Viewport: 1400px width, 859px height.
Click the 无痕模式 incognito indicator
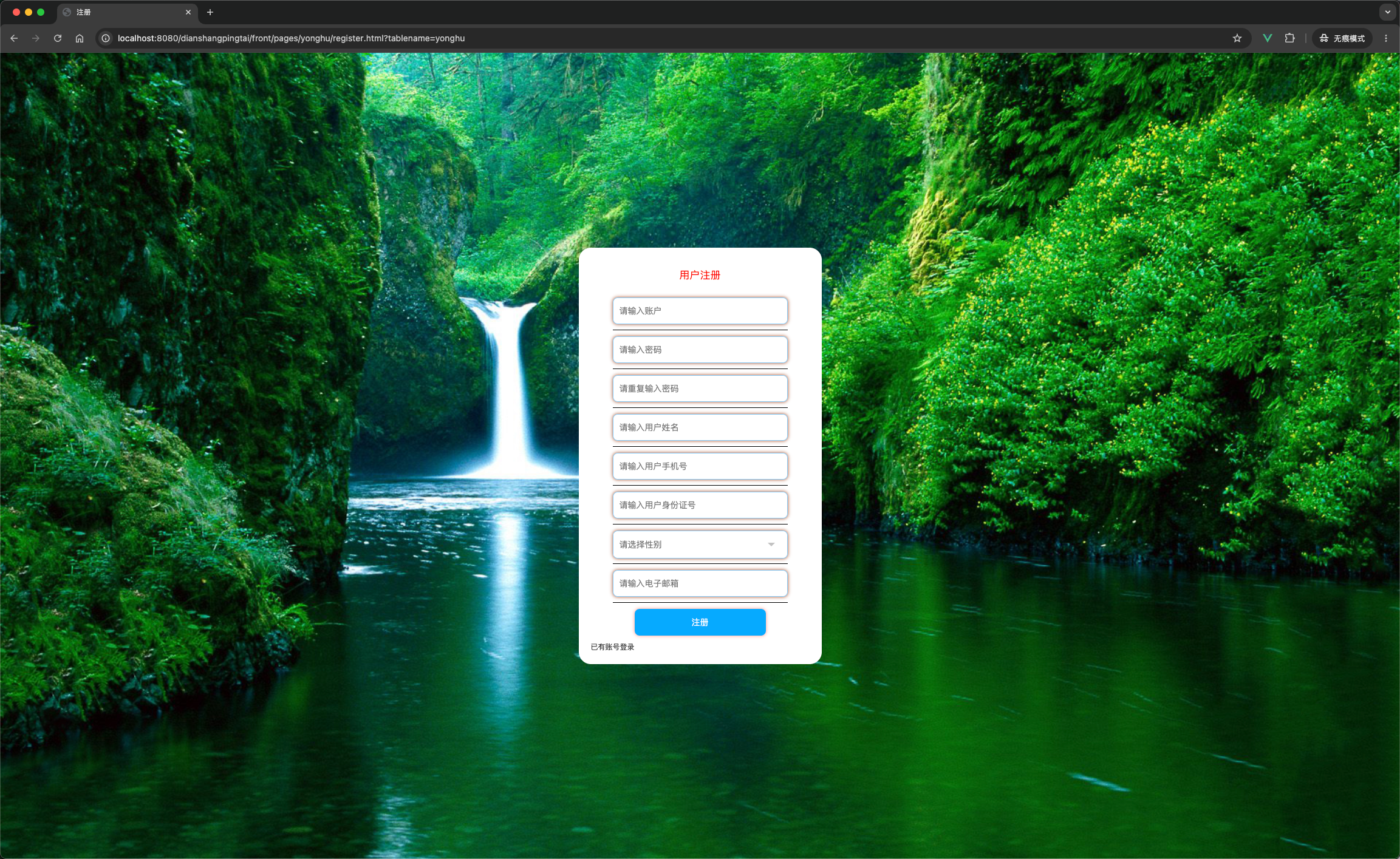coord(1342,38)
